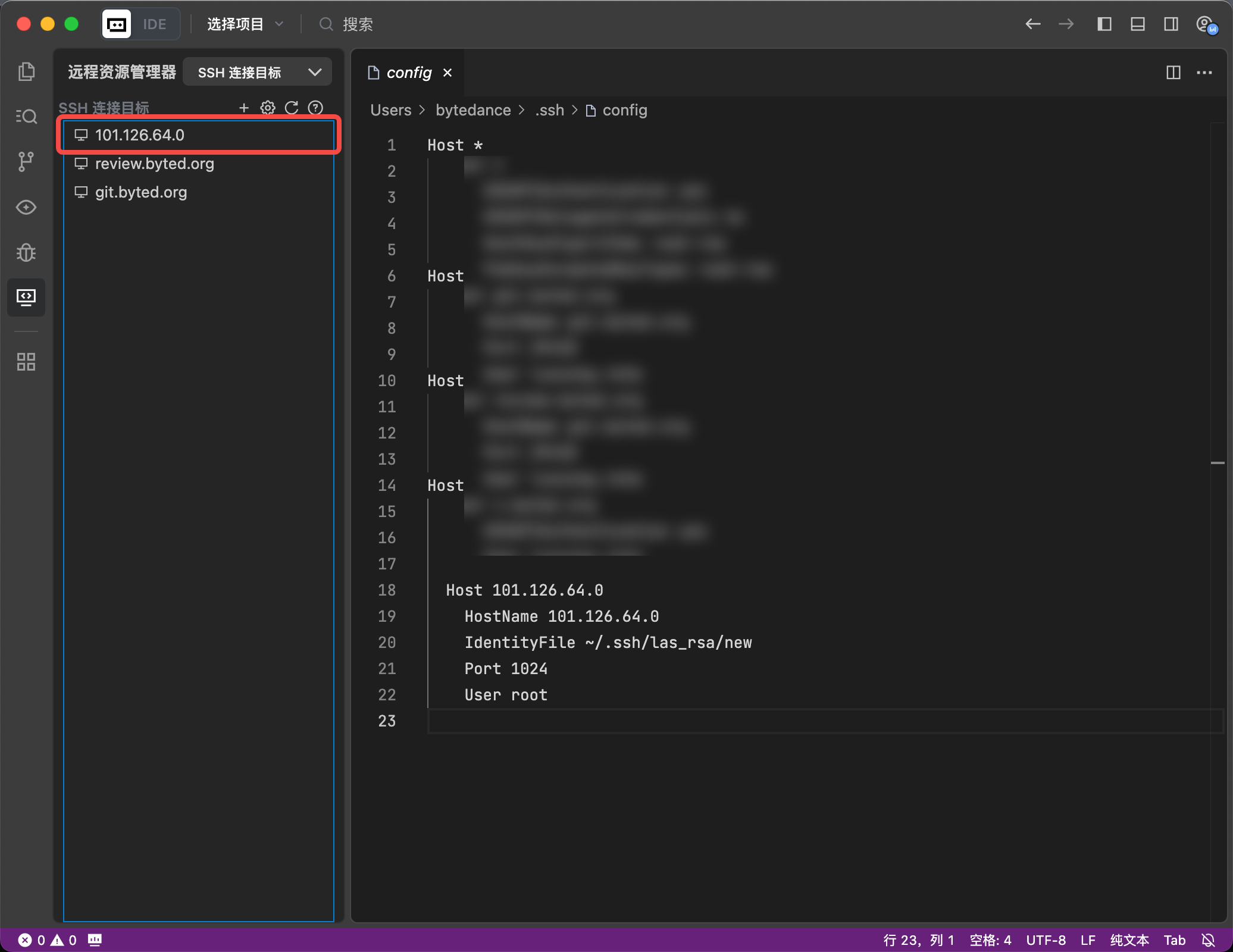Click UTF-8 encoding in status bar
Screen dimensions: 1233x952
point(1046,940)
